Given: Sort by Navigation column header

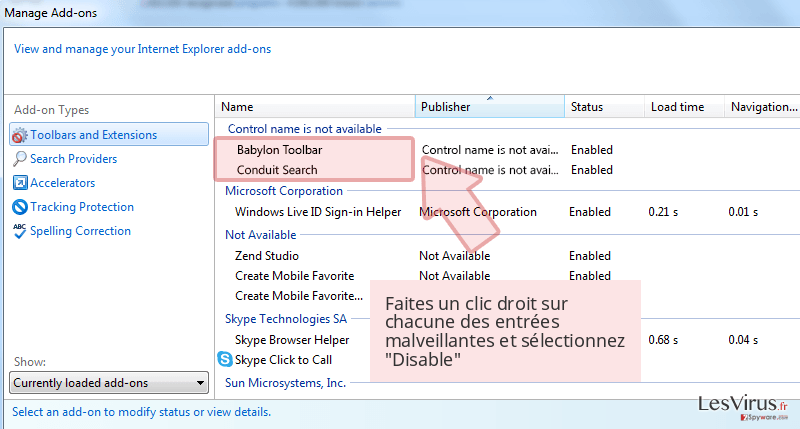Looking at the screenshot, I should click(762, 107).
